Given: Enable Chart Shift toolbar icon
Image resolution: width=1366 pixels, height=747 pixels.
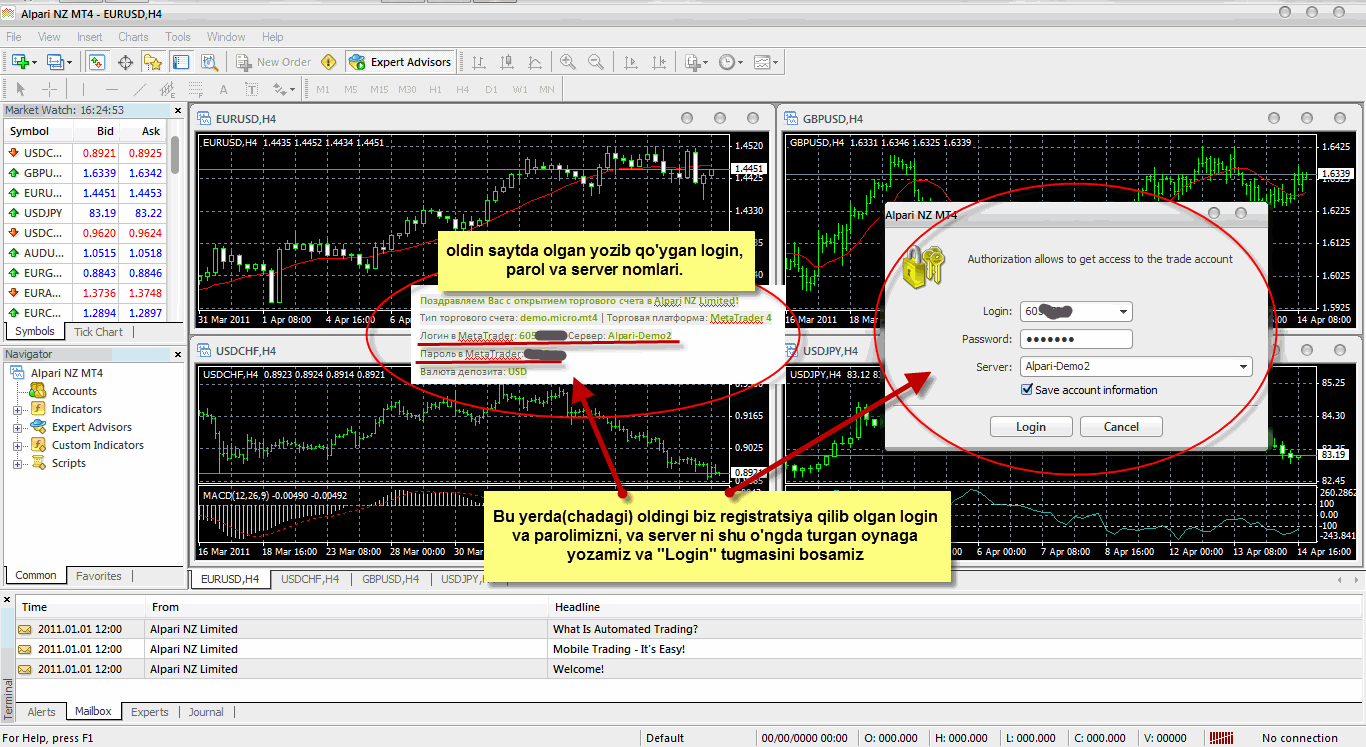Looking at the screenshot, I should click(x=657, y=62).
